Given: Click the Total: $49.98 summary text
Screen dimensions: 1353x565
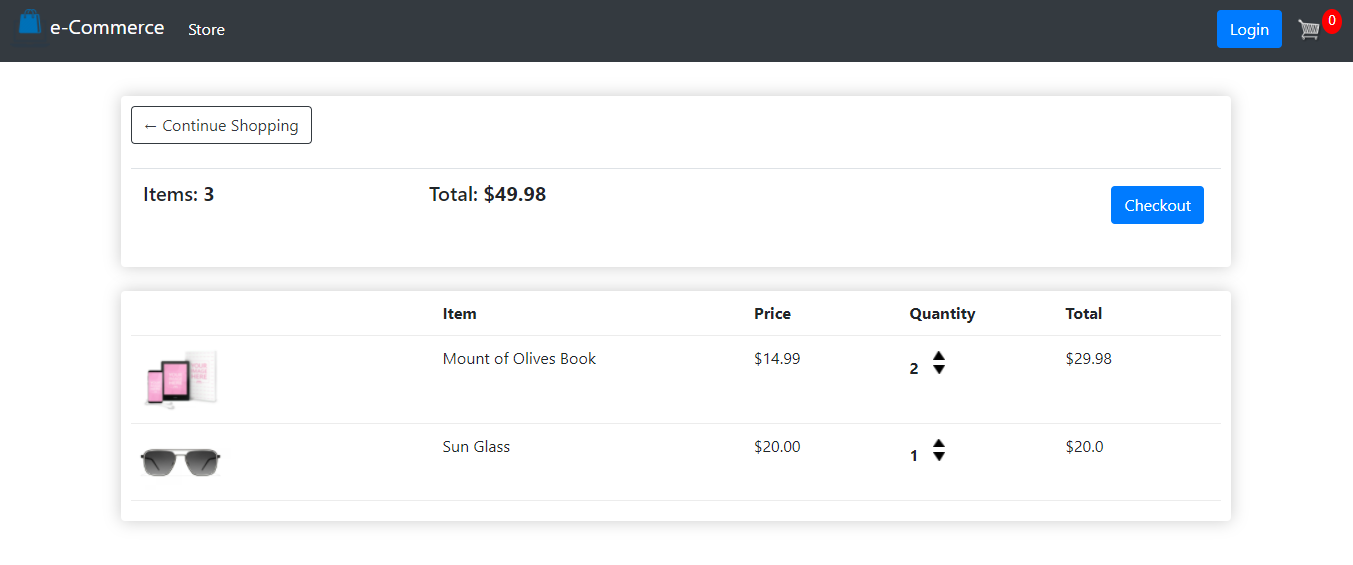Looking at the screenshot, I should pyautogui.click(x=487, y=195).
